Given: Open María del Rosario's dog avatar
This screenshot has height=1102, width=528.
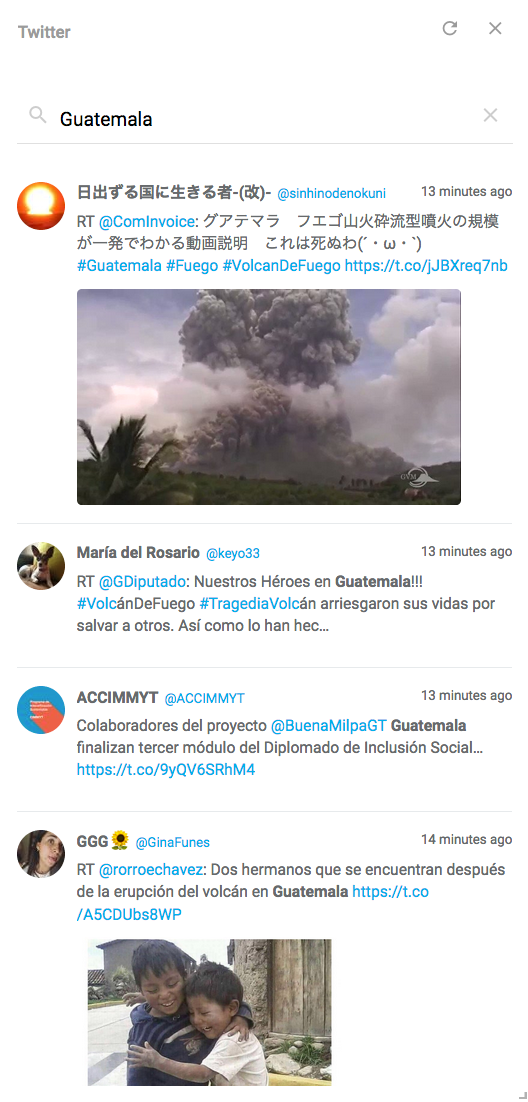Looking at the screenshot, I should coord(41,566).
